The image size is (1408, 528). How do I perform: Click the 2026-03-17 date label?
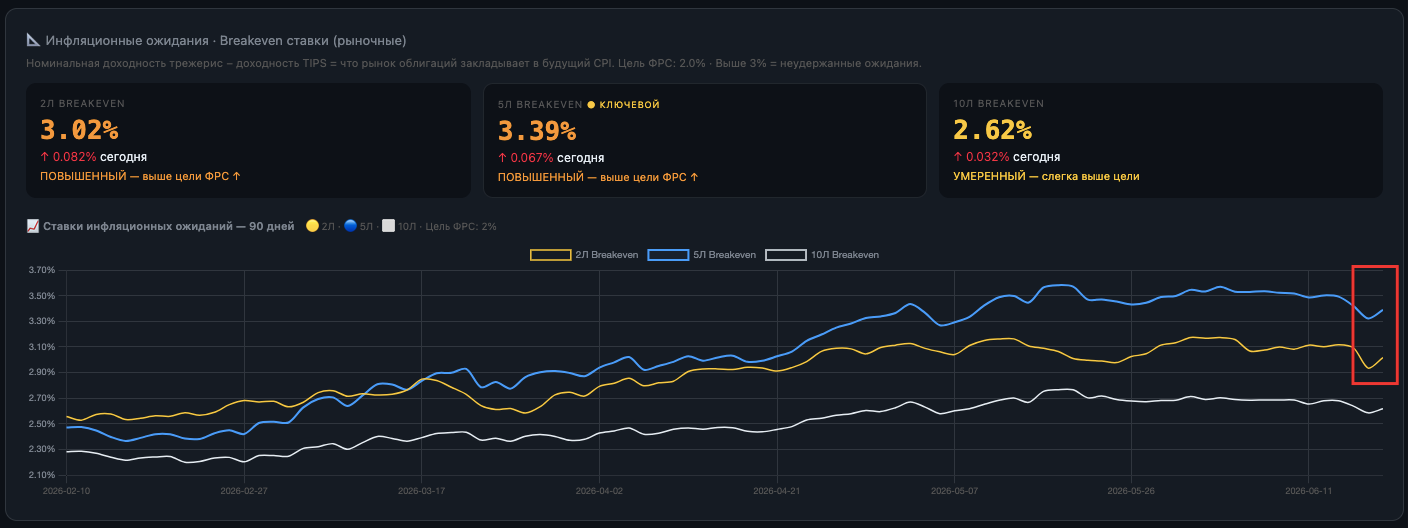coord(421,491)
